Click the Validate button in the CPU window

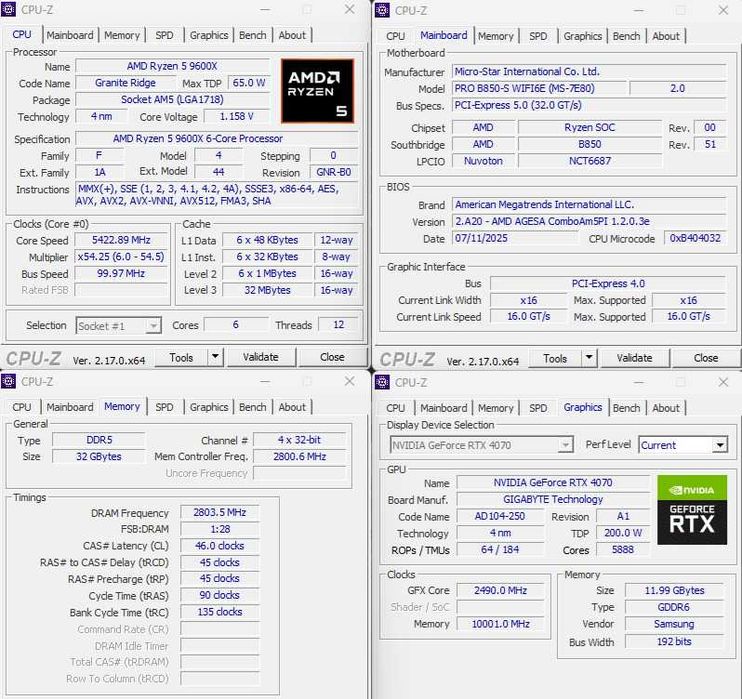(x=261, y=357)
